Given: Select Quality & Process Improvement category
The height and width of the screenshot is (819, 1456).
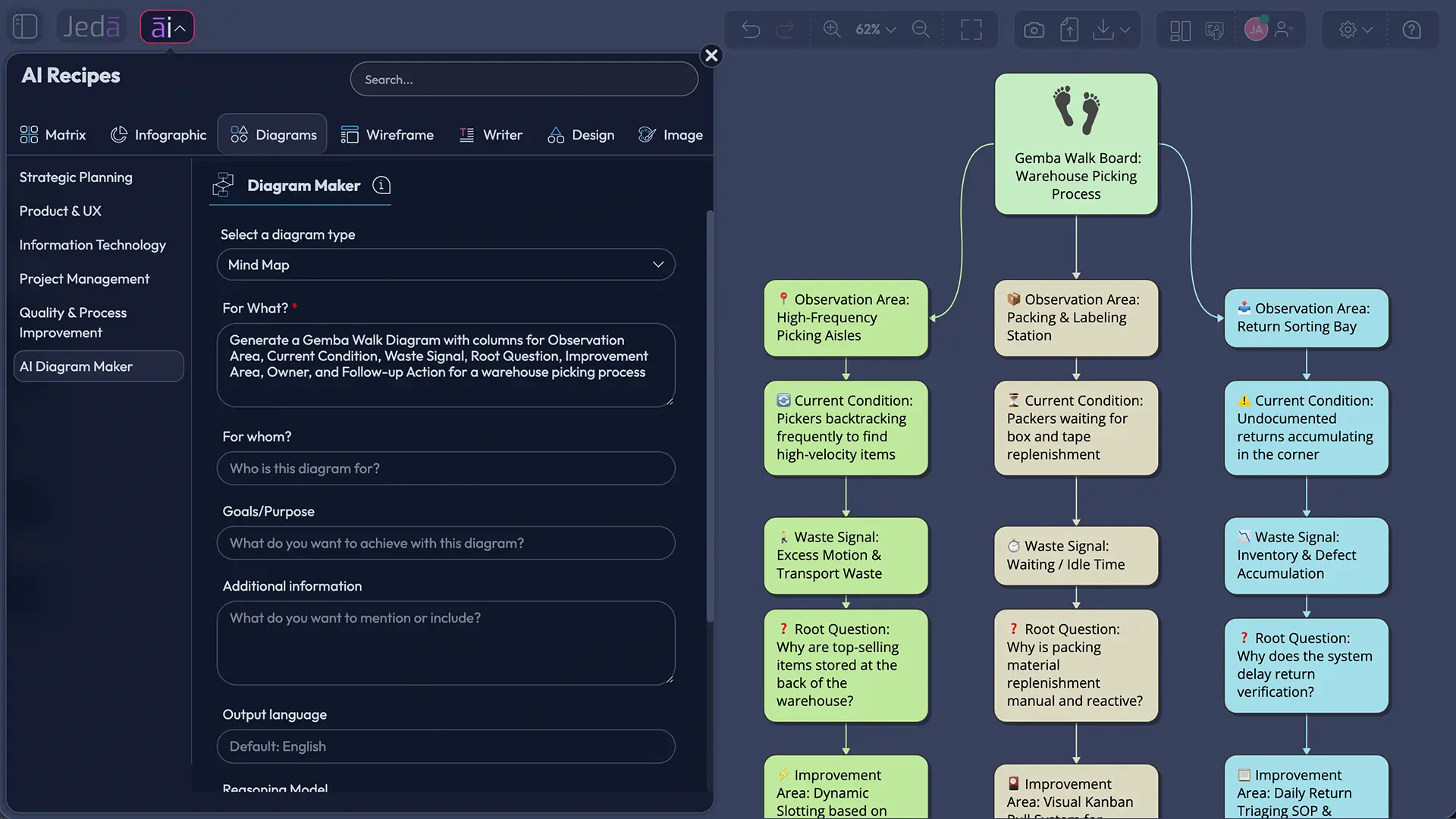Looking at the screenshot, I should click(73, 322).
